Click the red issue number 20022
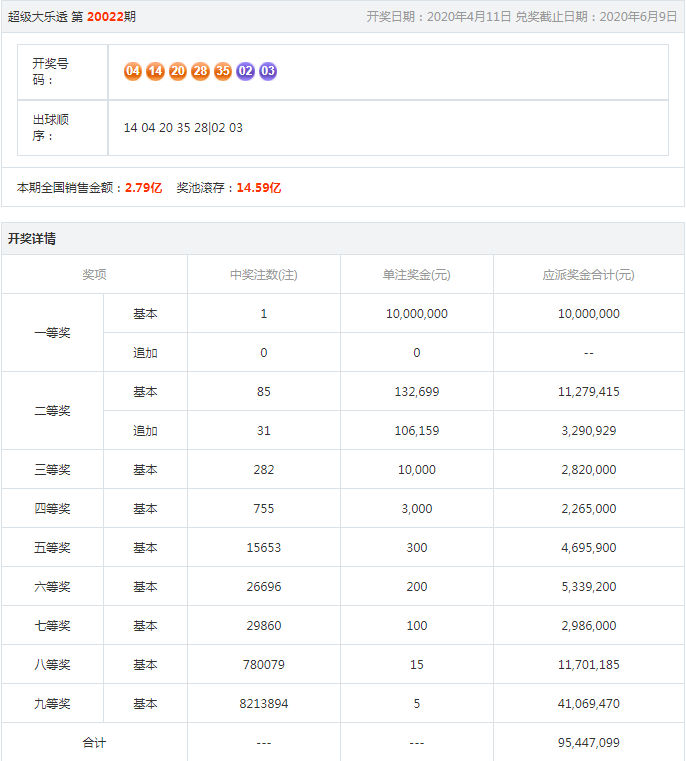Viewport: 686px width, 761px height. (104, 17)
